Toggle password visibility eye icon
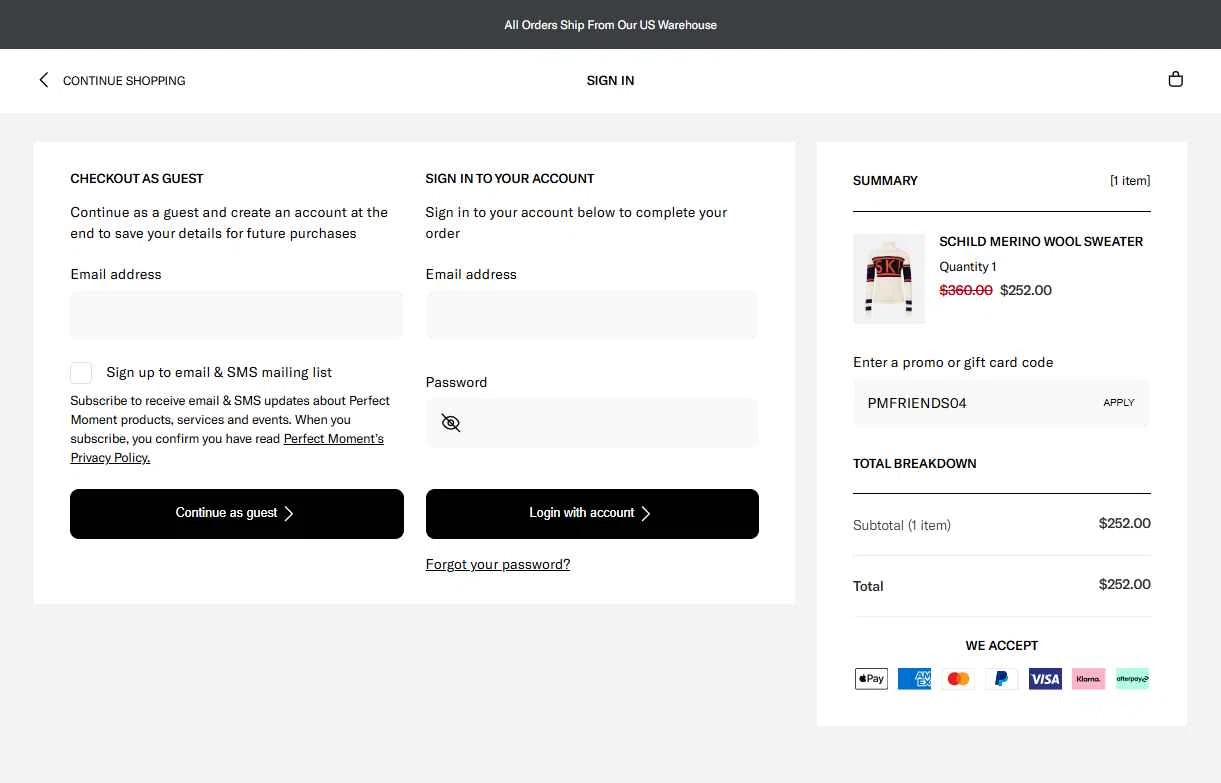Image resolution: width=1221 pixels, height=783 pixels. [x=451, y=423]
